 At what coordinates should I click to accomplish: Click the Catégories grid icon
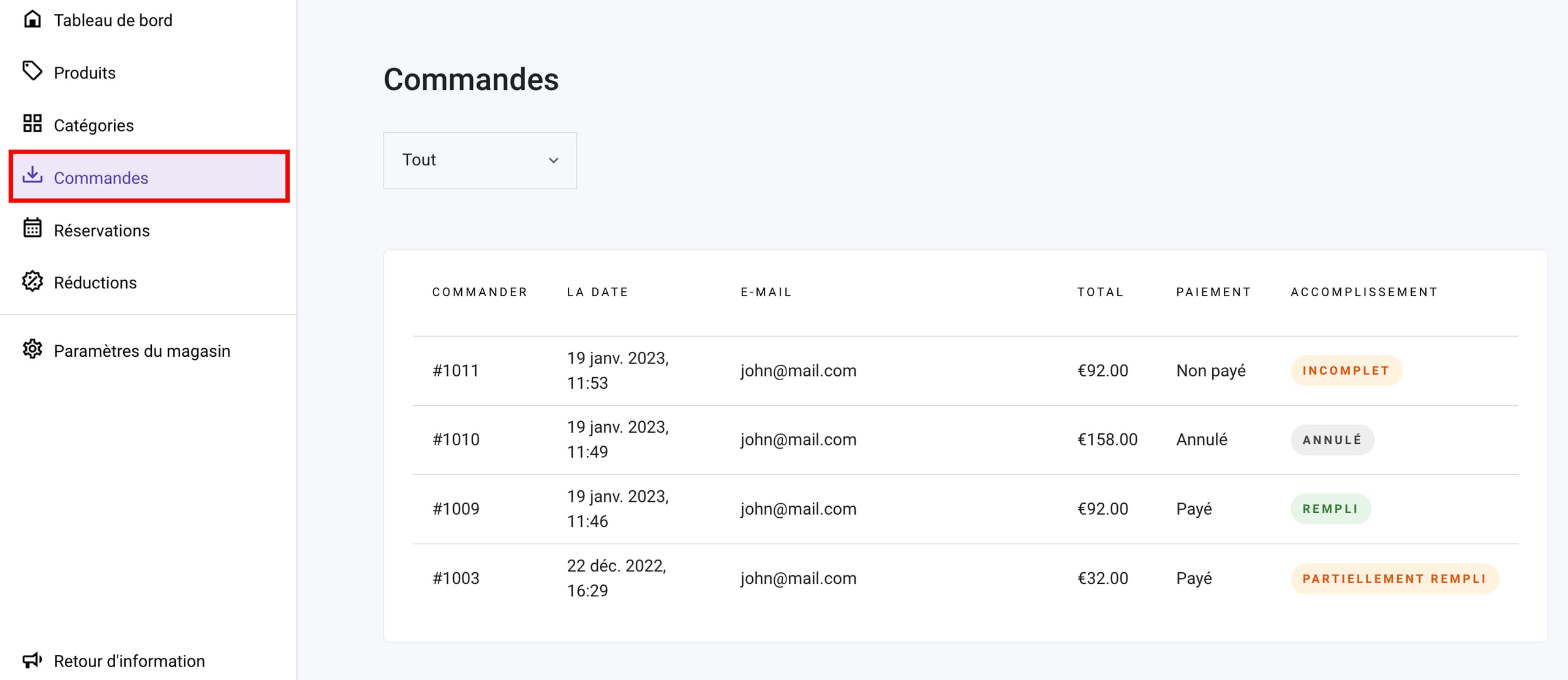click(x=32, y=124)
